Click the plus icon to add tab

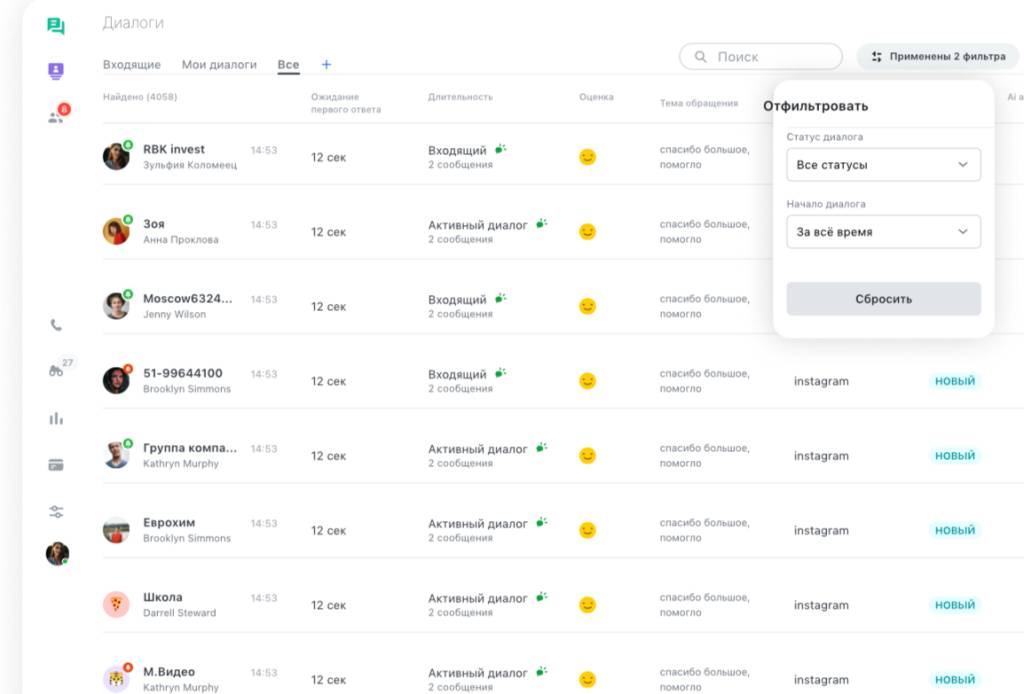(326, 65)
